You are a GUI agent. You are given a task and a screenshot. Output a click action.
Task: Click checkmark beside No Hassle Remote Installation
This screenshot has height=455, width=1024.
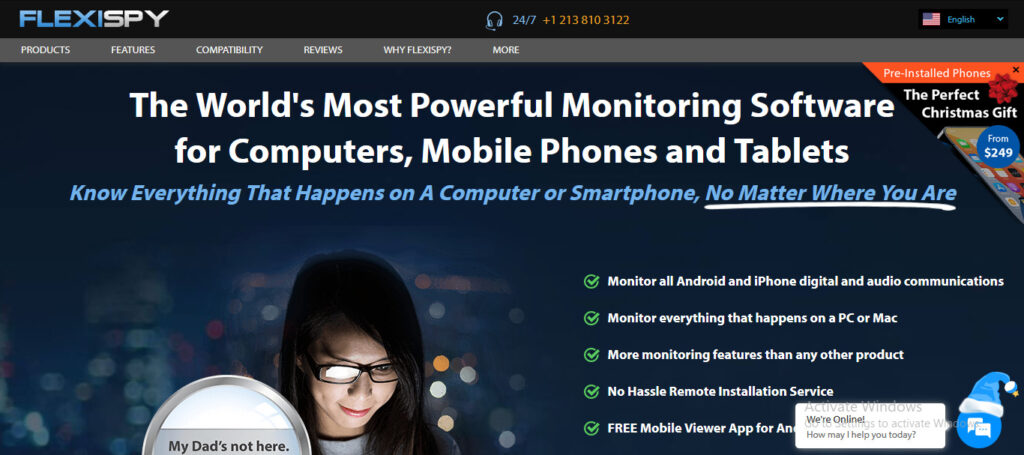click(x=591, y=392)
